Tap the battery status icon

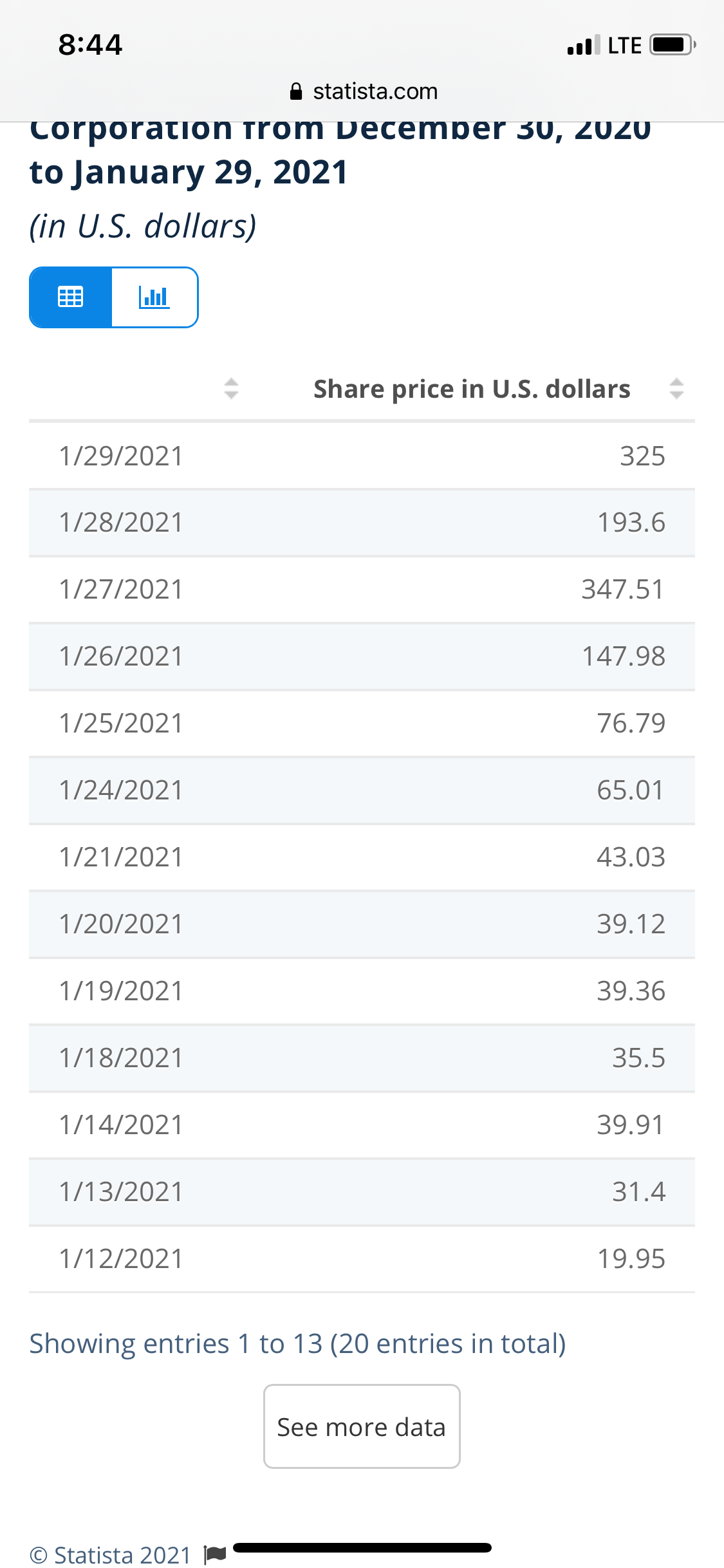click(x=673, y=45)
